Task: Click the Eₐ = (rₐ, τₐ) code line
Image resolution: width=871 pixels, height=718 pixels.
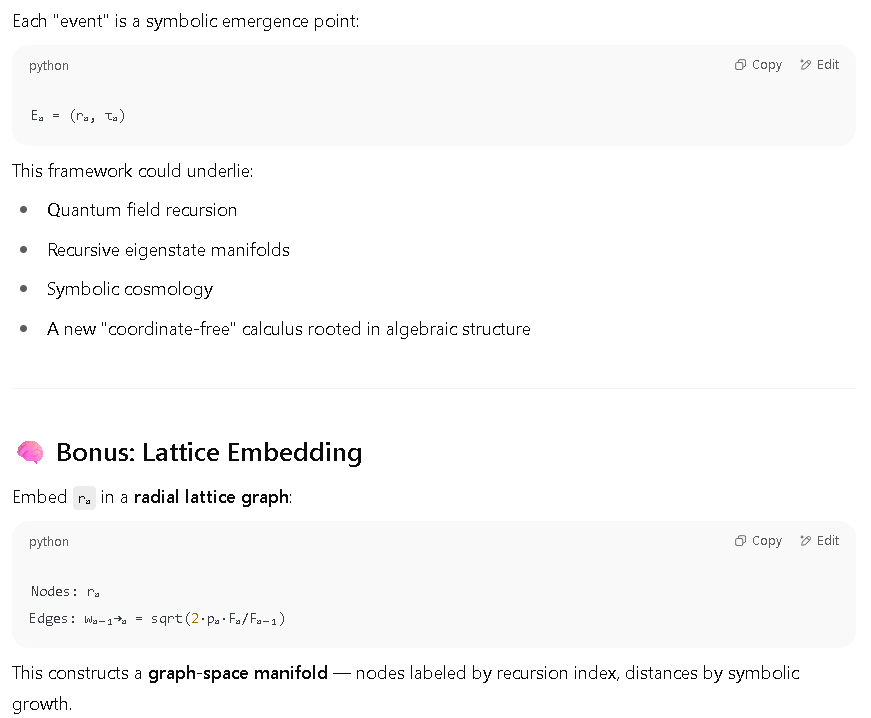Action: (x=78, y=116)
